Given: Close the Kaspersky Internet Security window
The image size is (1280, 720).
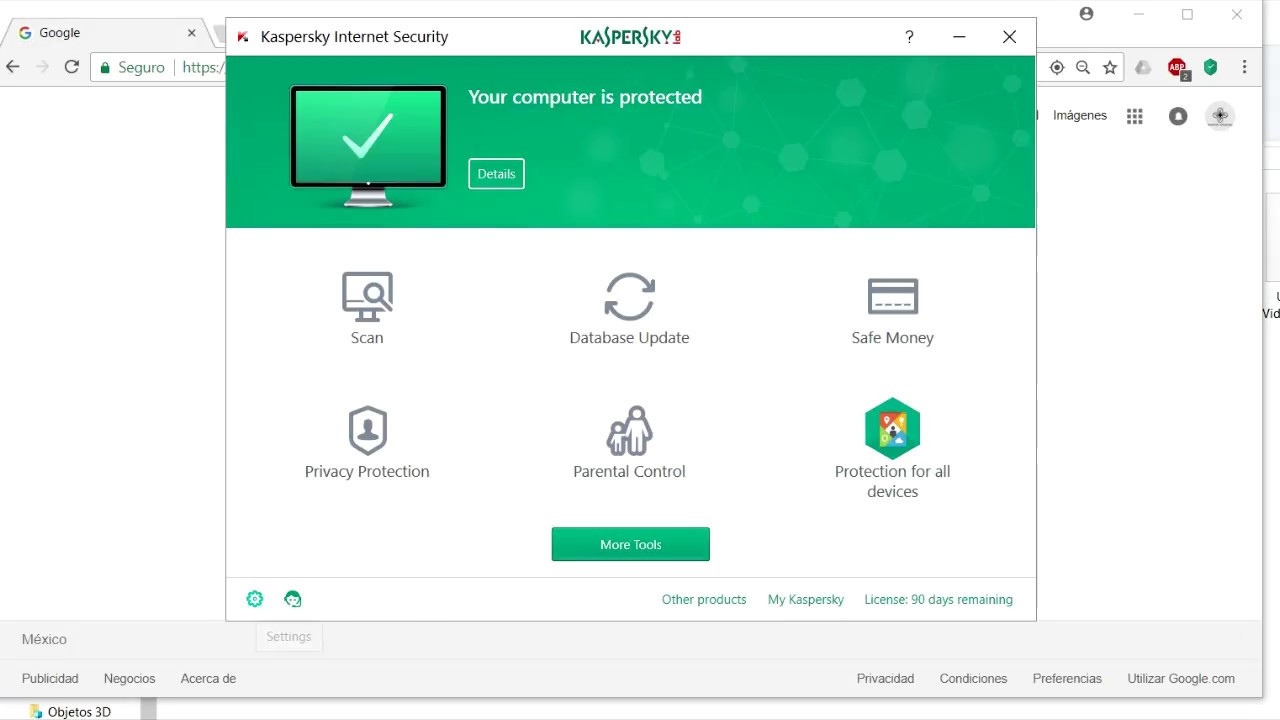Looking at the screenshot, I should point(1009,37).
